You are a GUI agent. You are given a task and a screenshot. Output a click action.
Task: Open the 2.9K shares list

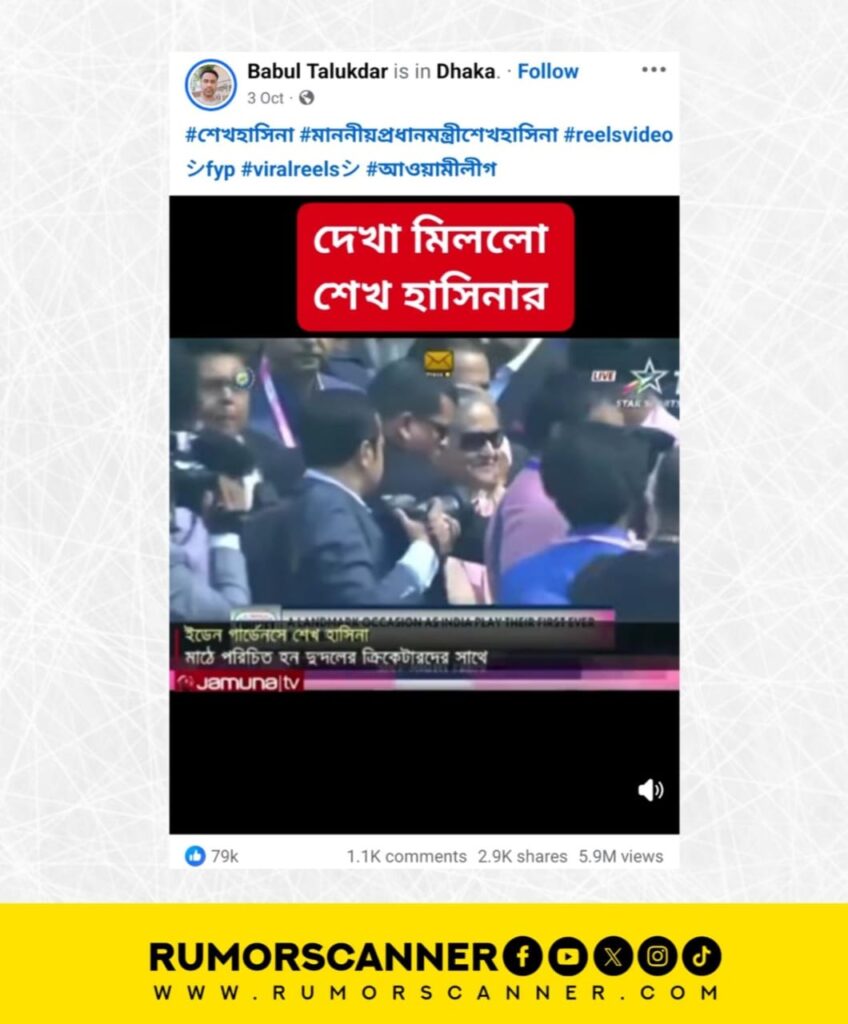pyautogui.click(x=522, y=856)
